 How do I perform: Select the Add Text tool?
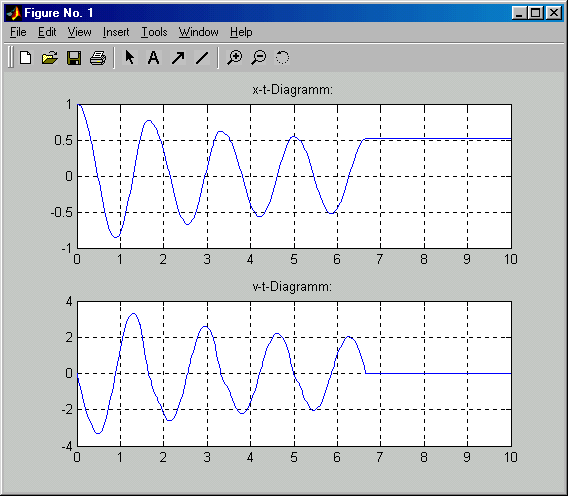tap(154, 58)
